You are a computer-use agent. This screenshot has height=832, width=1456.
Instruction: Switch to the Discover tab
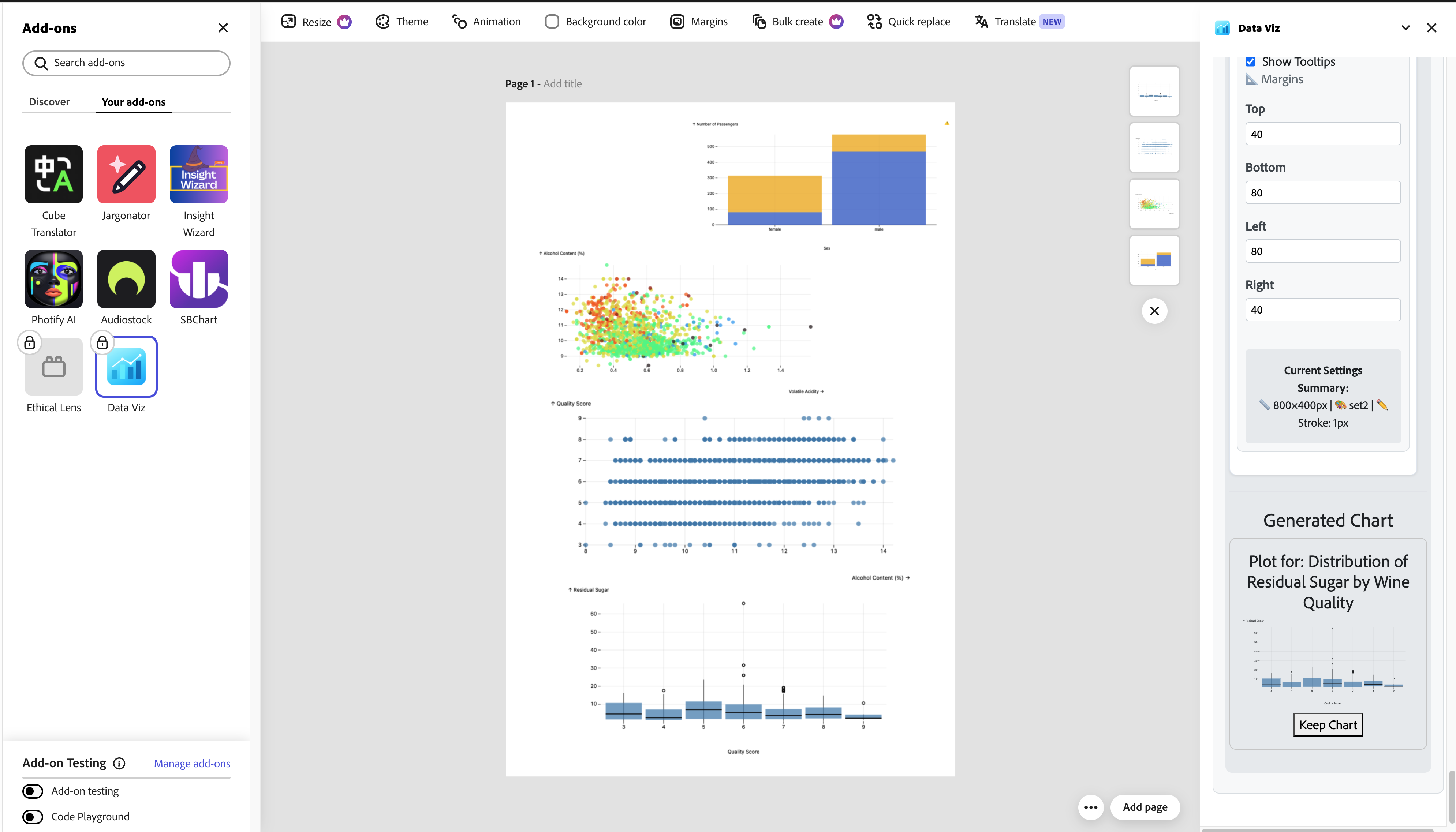pyautogui.click(x=49, y=102)
